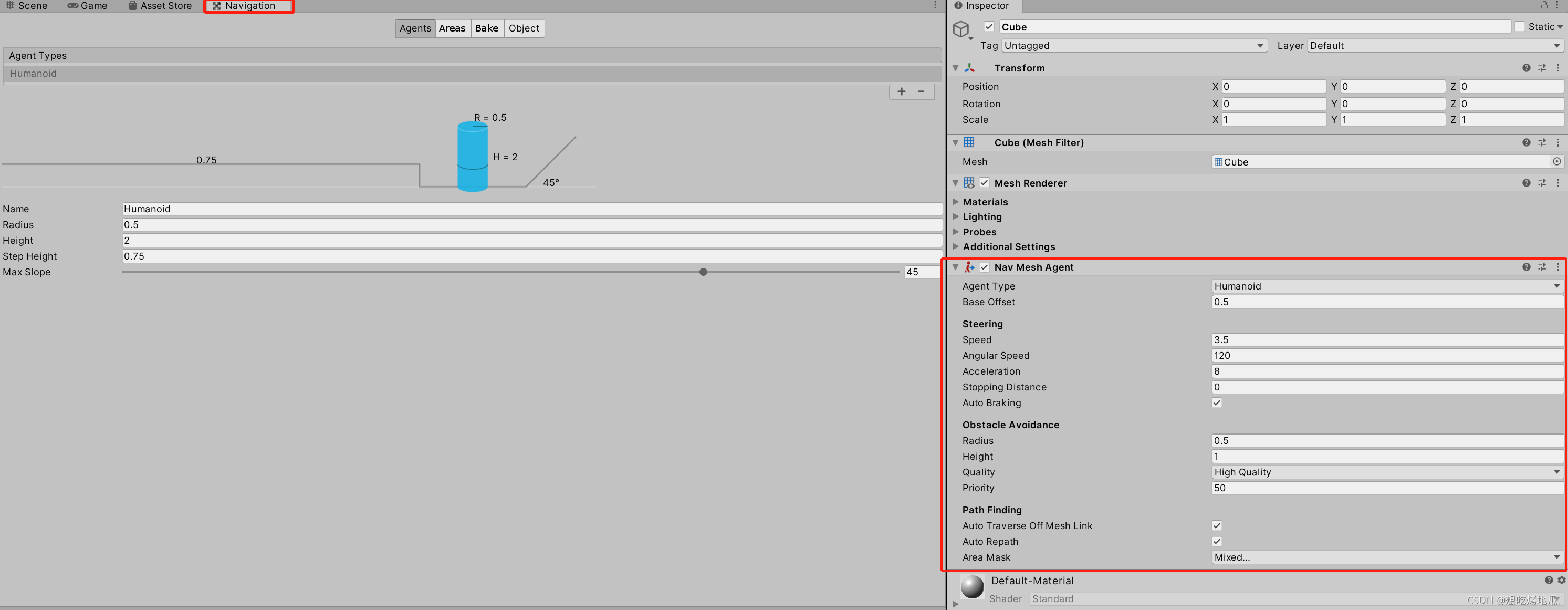Viewport: 1568px width, 610px height.
Task: Toggle the Static checkbox
Action: [1520, 27]
